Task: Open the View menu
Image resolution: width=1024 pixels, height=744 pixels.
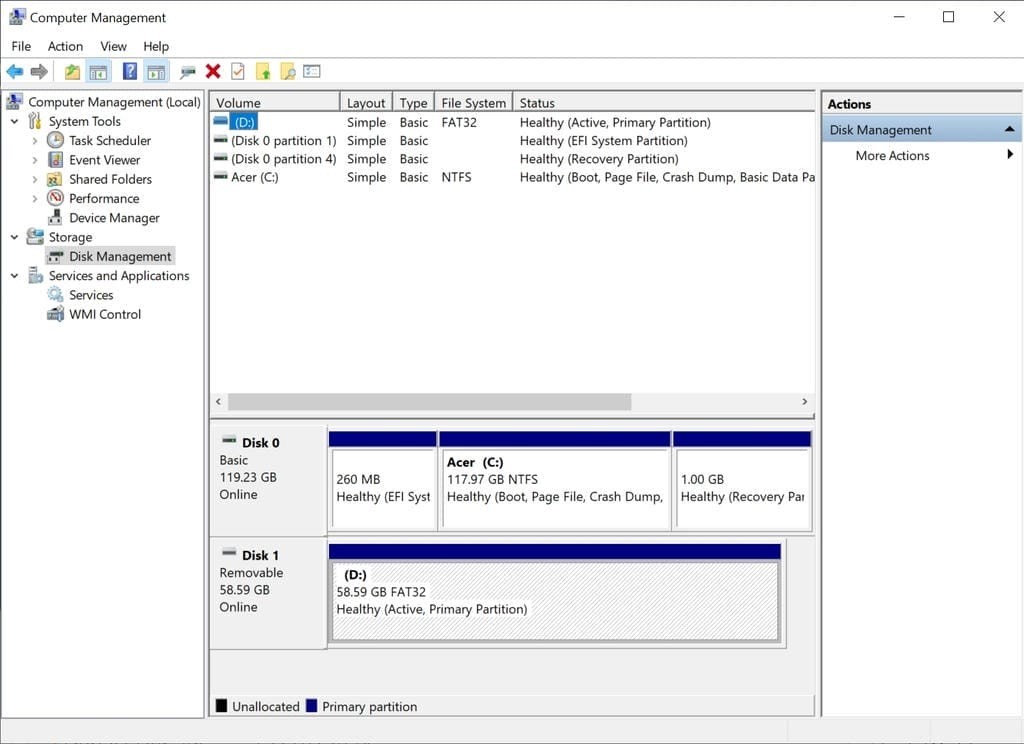Action: pyautogui.click(x=113, y=46)
